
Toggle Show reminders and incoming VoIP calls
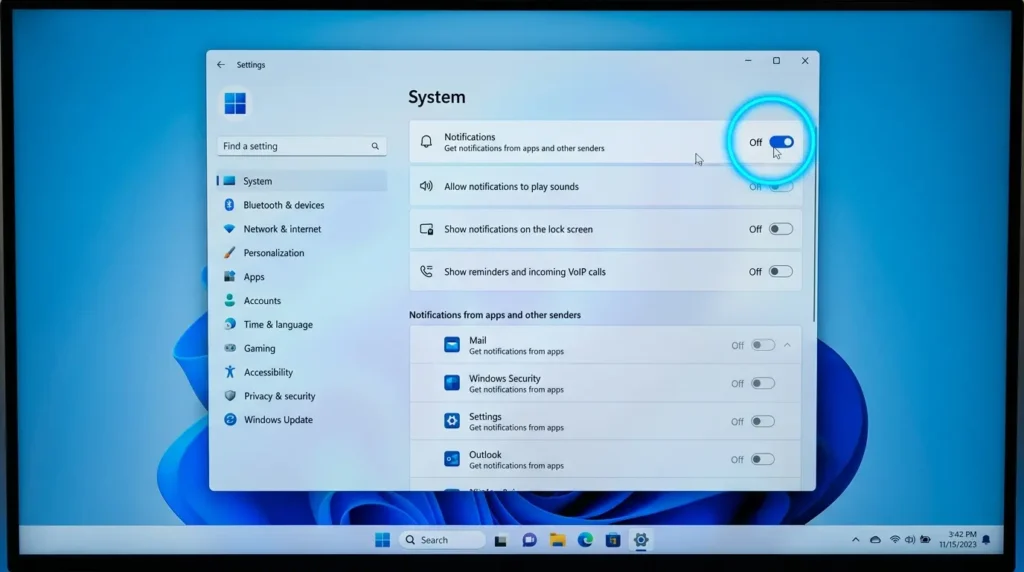tap(780, 272)
